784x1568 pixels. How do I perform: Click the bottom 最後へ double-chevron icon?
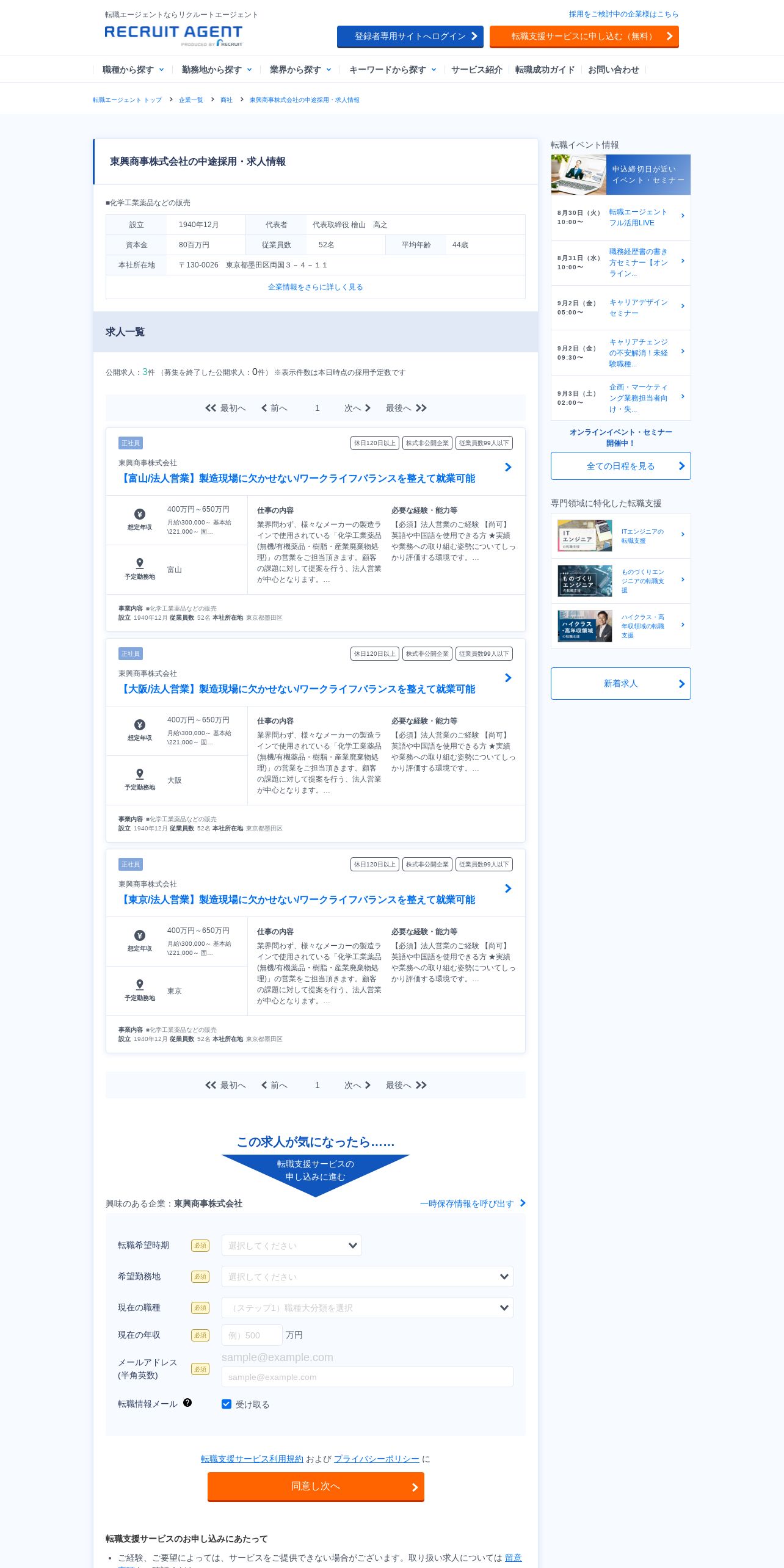point(421,1085)
